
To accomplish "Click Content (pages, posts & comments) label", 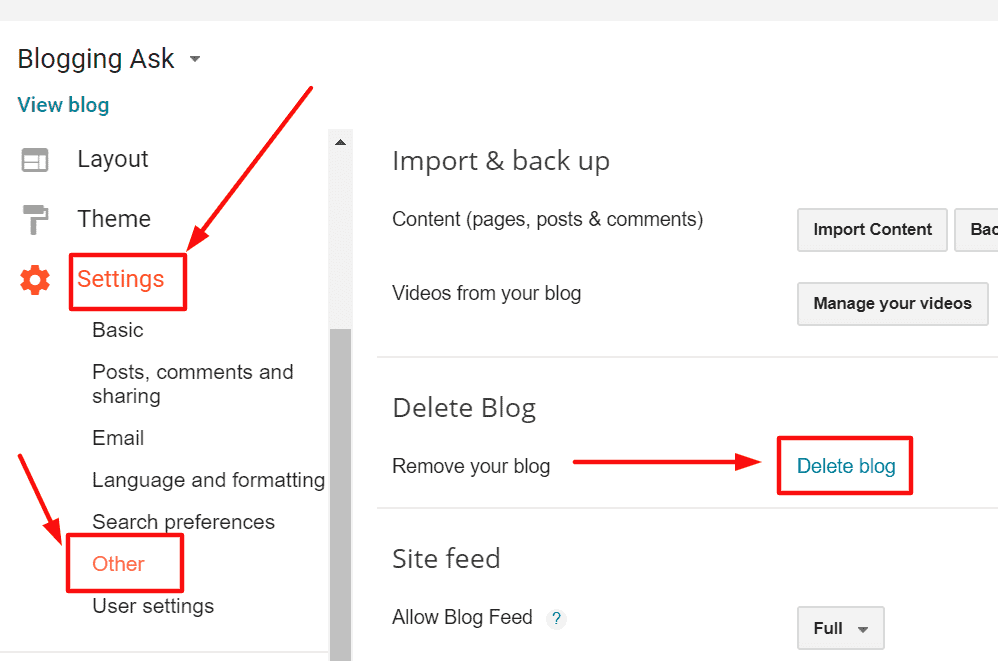I will point(547,219).
